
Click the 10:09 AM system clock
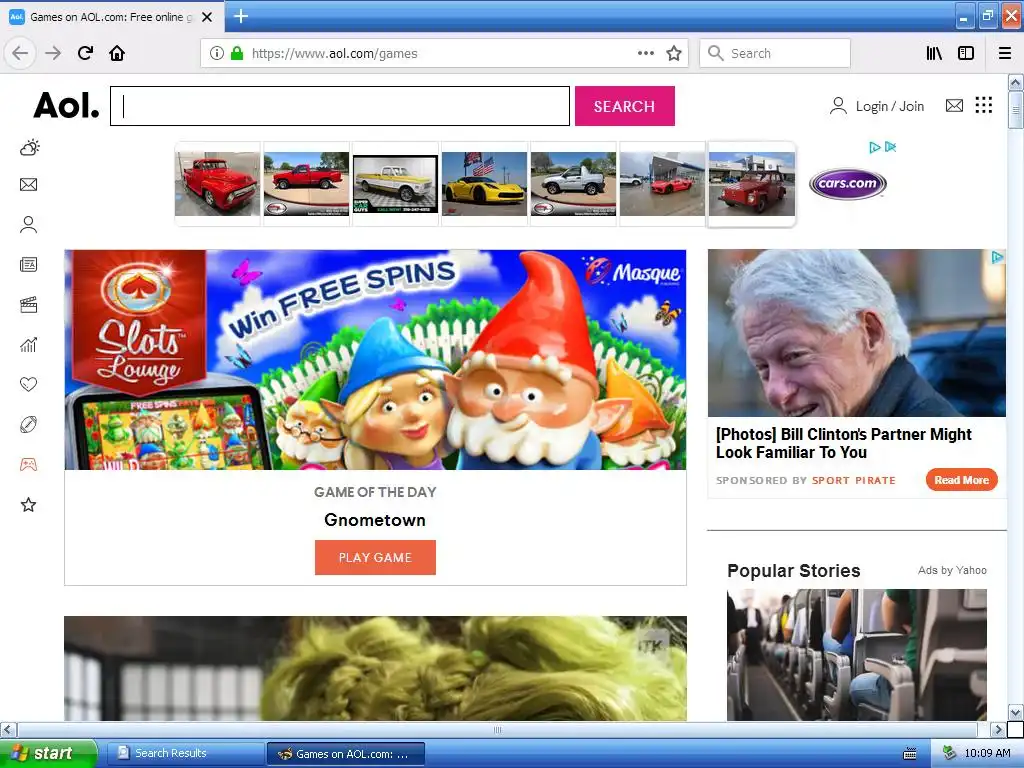987,753
